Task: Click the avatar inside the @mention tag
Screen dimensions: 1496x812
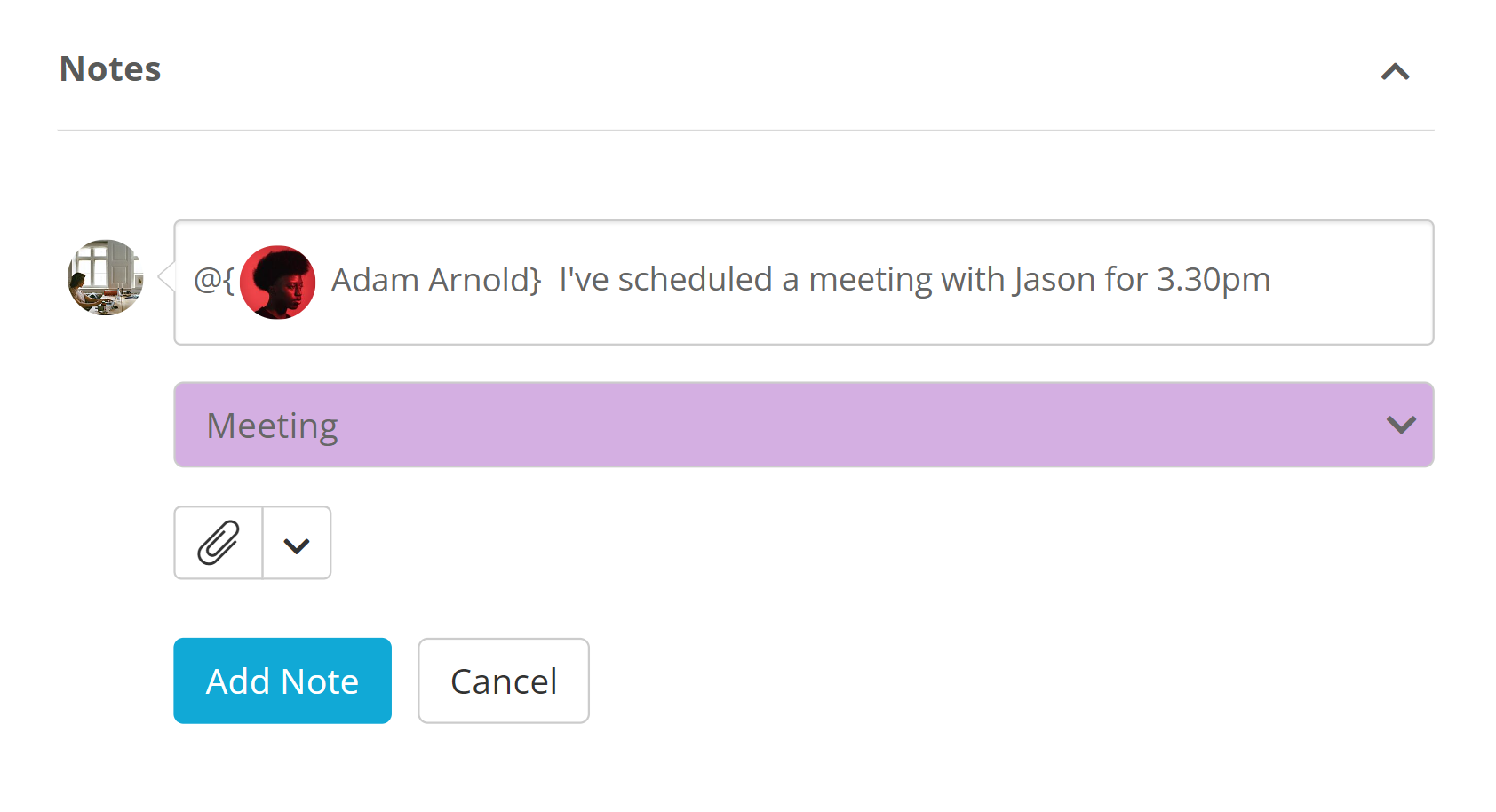Action: [x=277, y=281]
